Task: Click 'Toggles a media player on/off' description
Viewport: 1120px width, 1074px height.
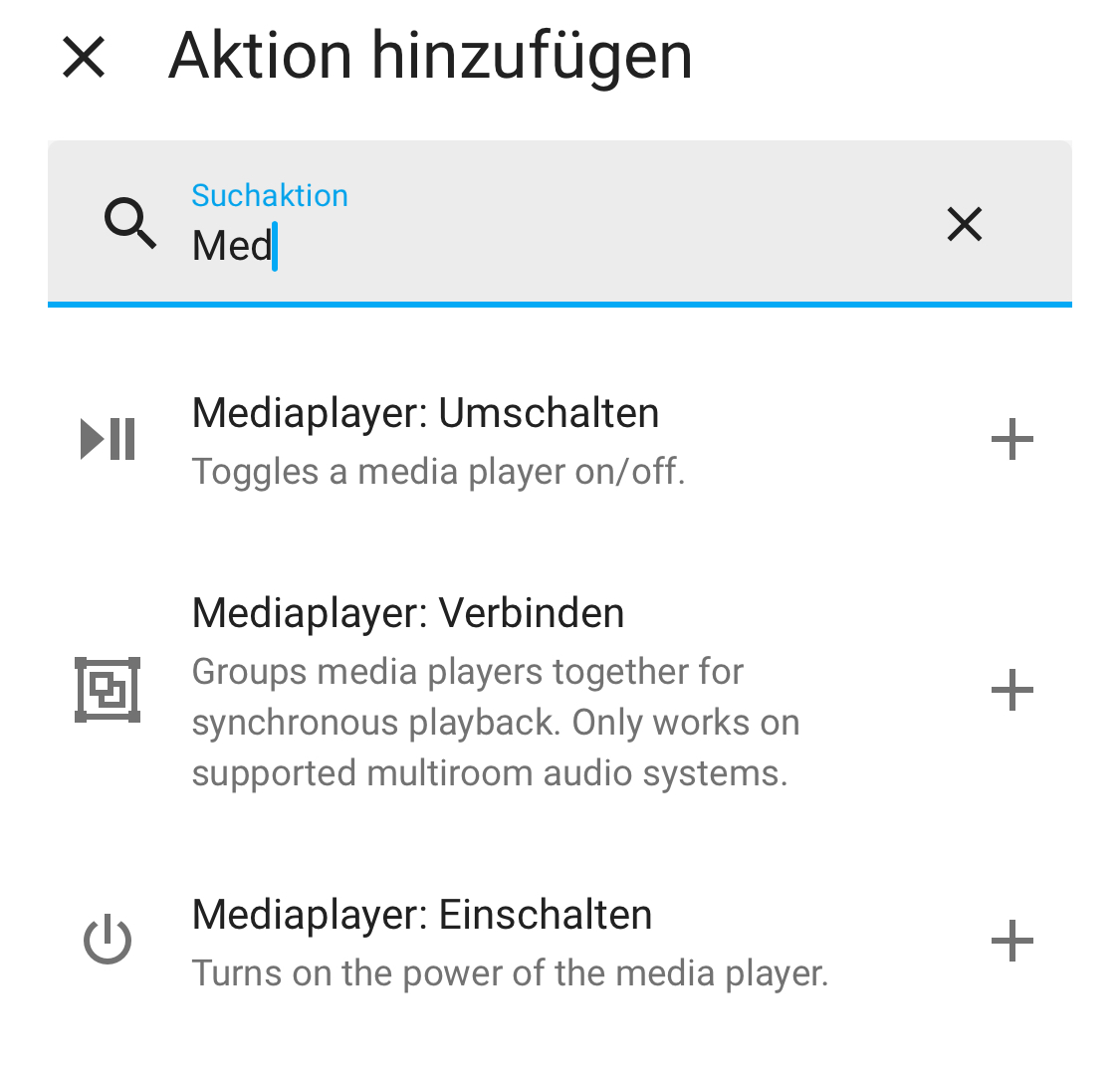Action: click(x=438, y=471)
